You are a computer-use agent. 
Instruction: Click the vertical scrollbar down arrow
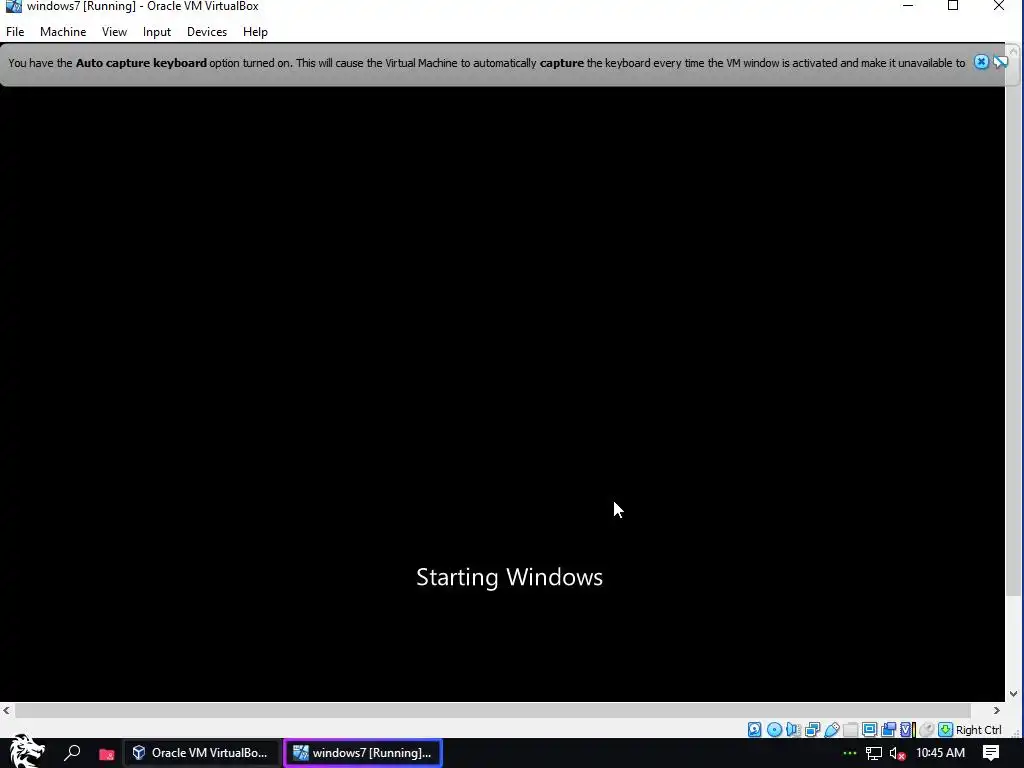click(x=1014, y=694)
